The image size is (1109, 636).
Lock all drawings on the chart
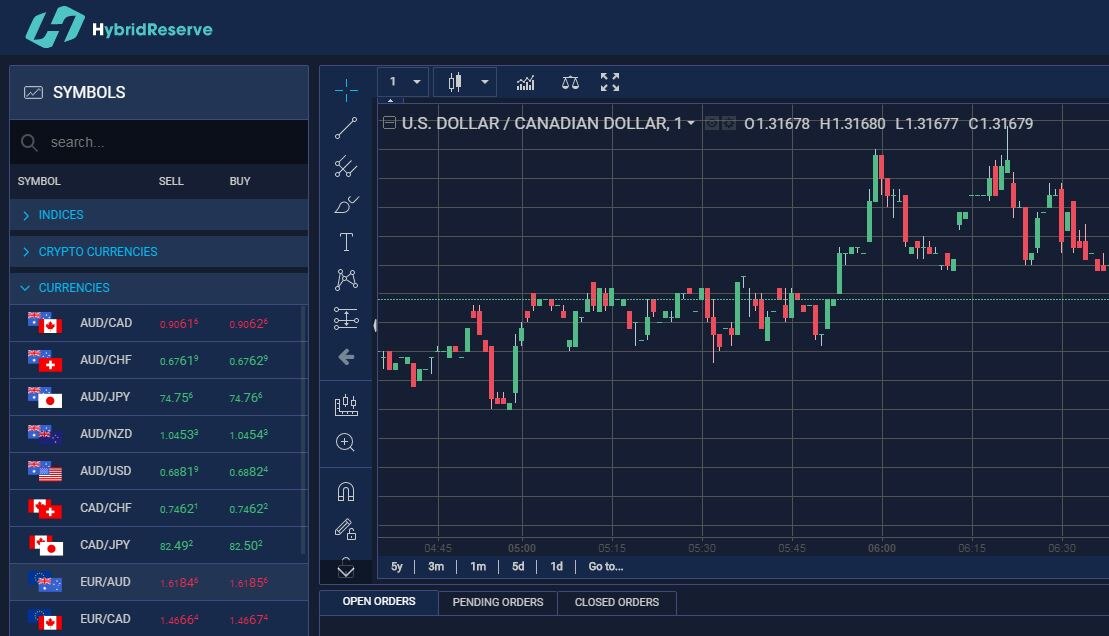pos(346,528)
